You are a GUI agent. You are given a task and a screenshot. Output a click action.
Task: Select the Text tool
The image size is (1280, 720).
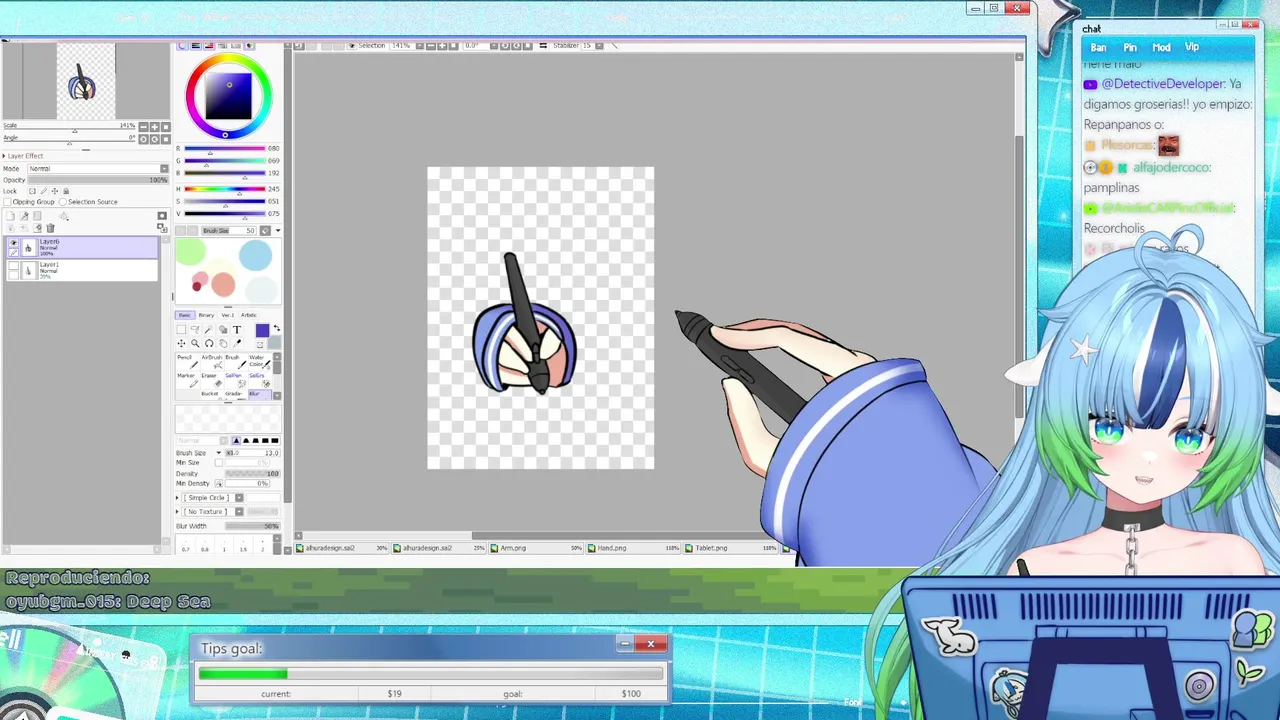(x=237, y=329)
